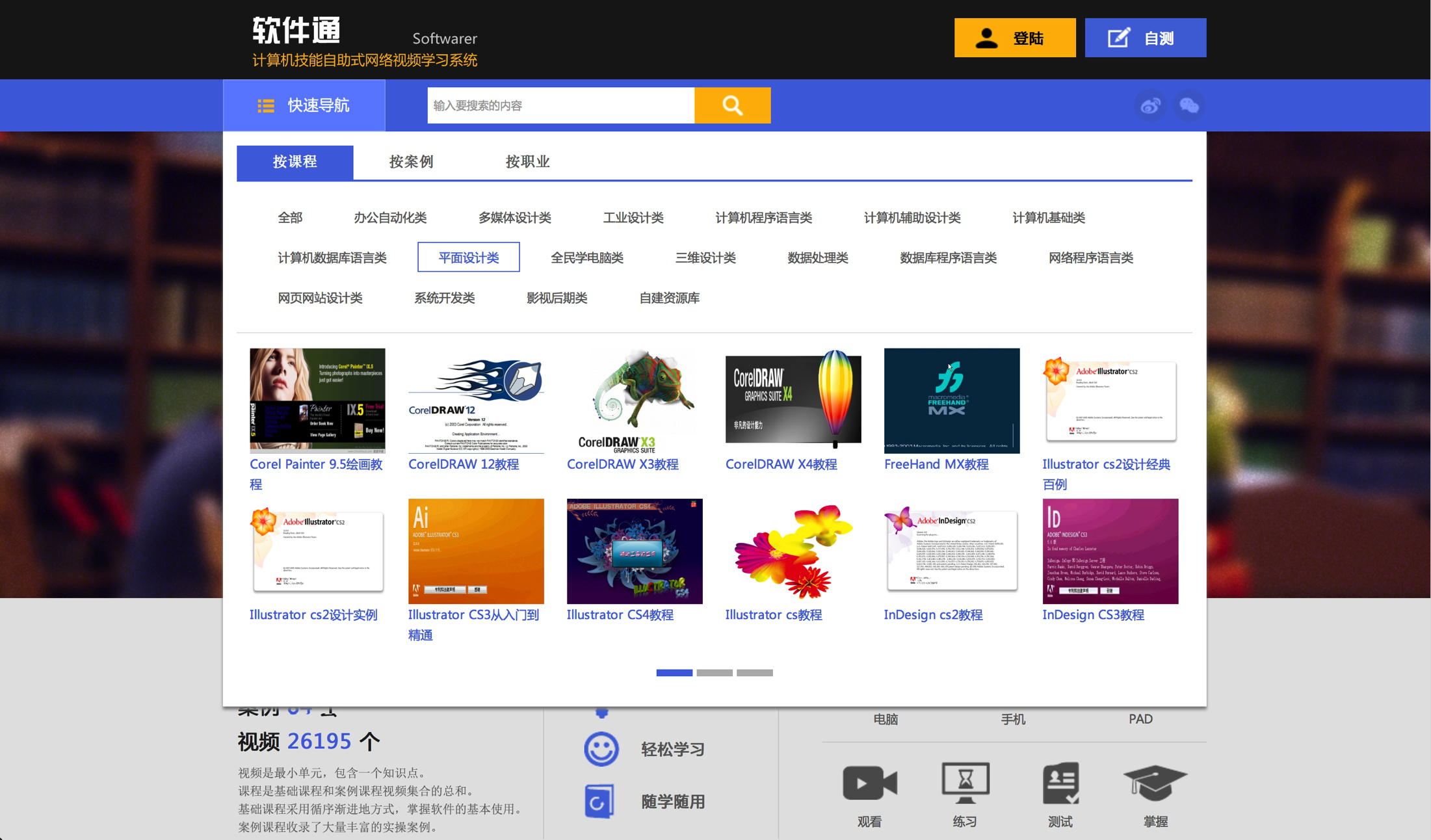Click the 自测 self-test button
The width and height of the screenshot is (1431, 840).
pos(1145,38)
